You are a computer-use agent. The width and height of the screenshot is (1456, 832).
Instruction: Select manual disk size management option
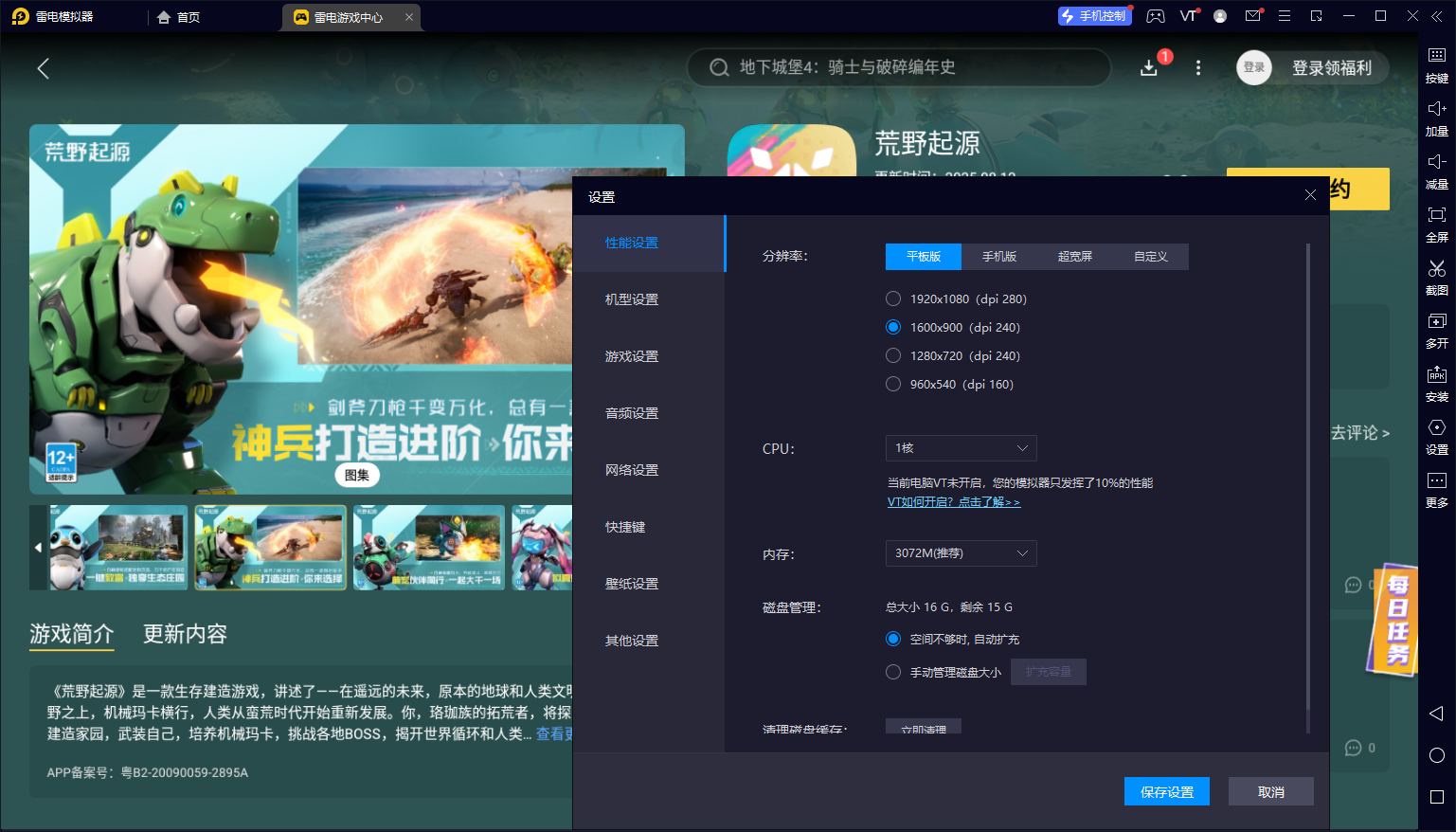[x=893, y=673]
